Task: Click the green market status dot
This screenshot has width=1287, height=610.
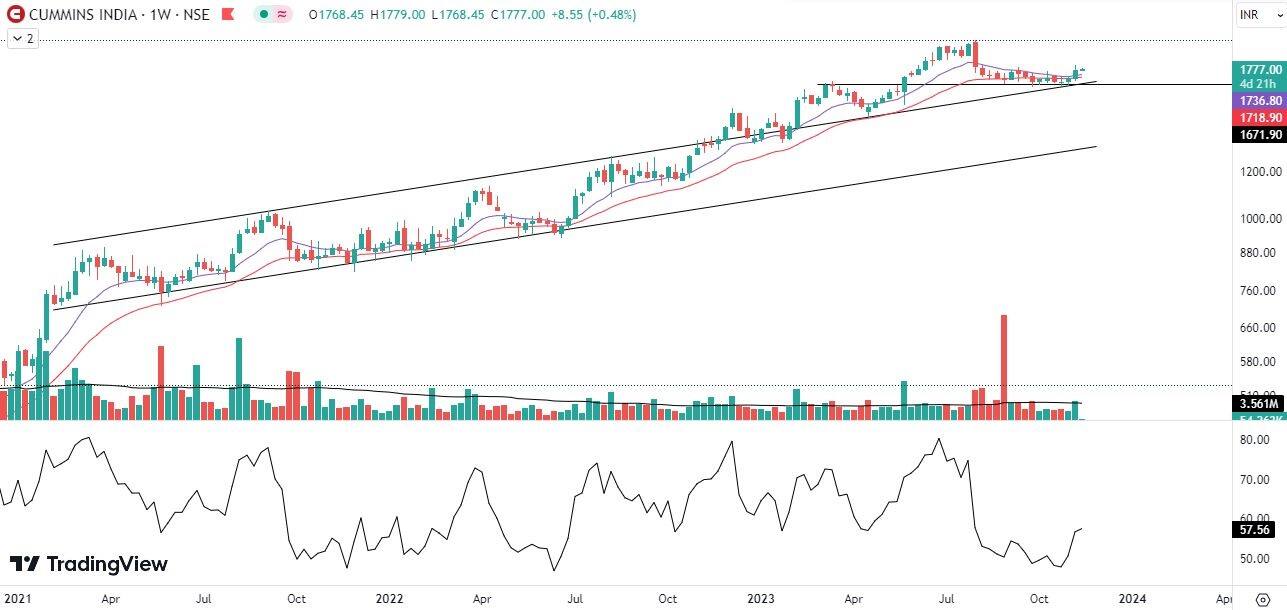Action: (263, 15)
